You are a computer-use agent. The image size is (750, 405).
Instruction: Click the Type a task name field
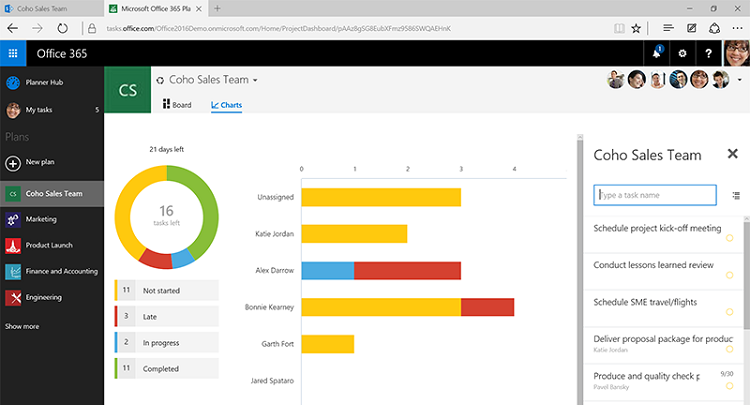click(x=655, y=195)
